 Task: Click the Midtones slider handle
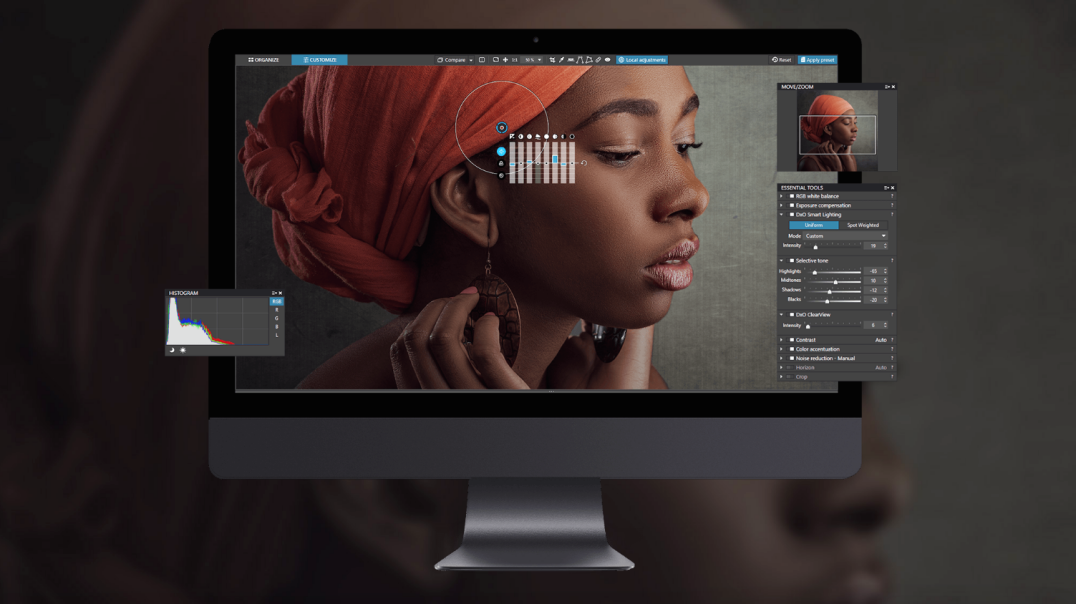pos(835,281)
